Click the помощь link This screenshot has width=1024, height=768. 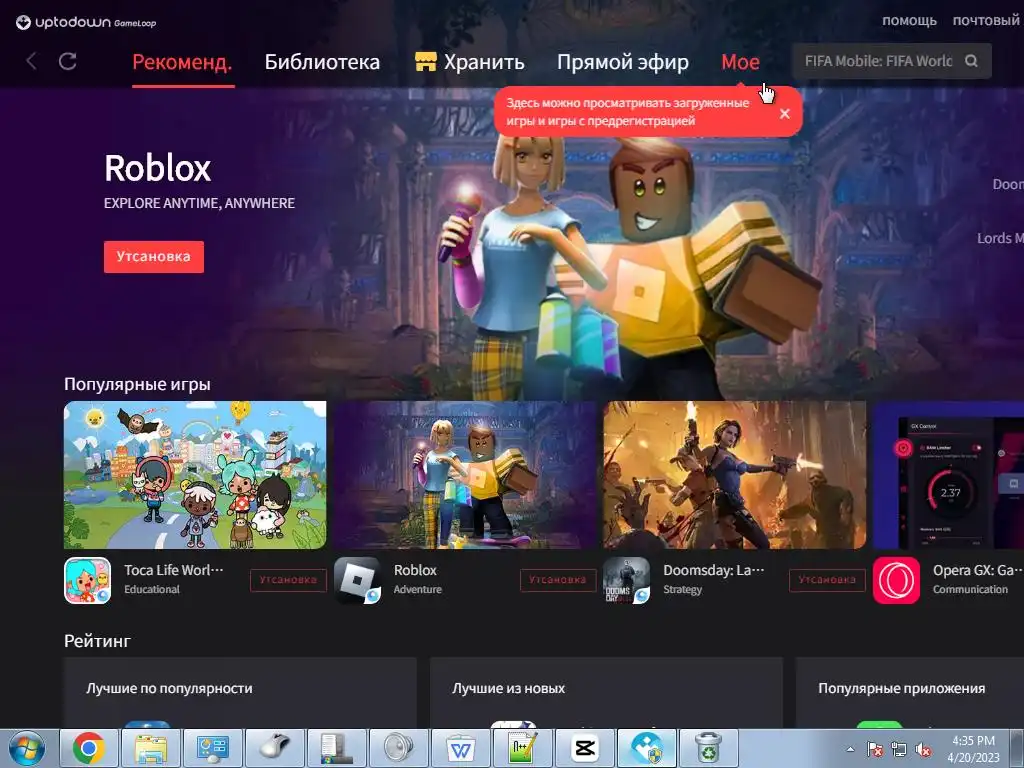click(909, 21)
